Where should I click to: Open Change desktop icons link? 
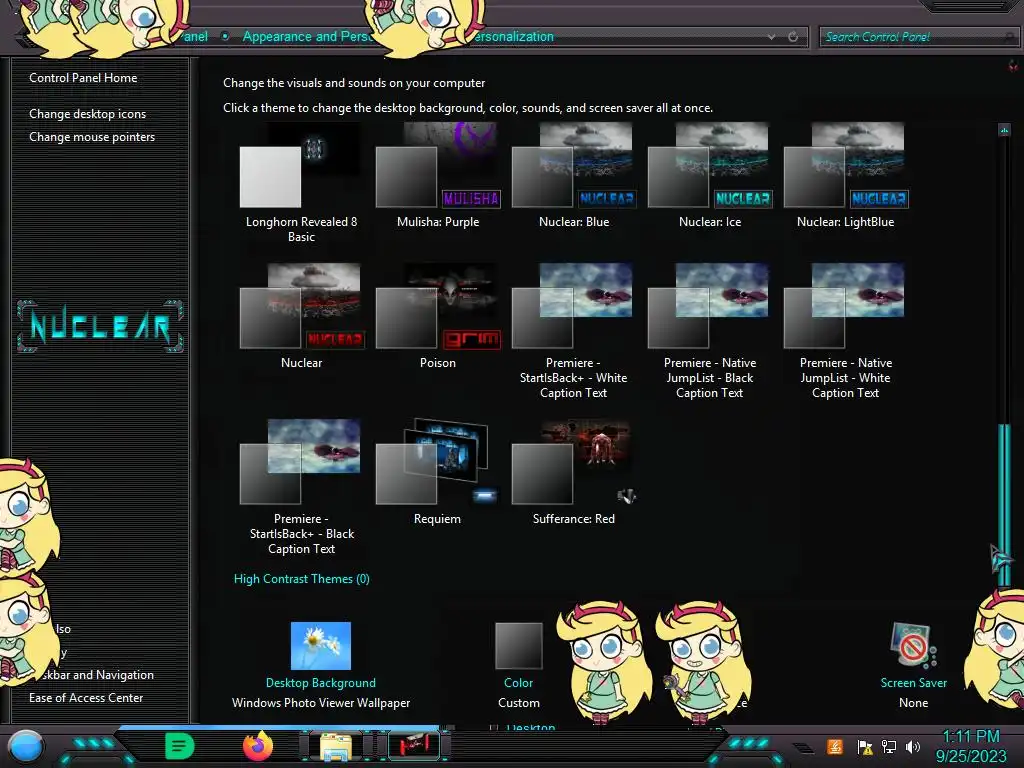pyautogui.click(x=88, y=114)
